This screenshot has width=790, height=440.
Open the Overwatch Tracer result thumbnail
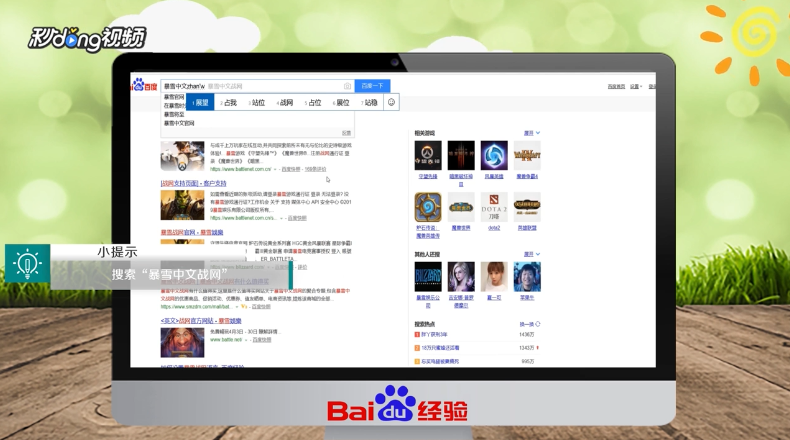[x=182, y=156]
